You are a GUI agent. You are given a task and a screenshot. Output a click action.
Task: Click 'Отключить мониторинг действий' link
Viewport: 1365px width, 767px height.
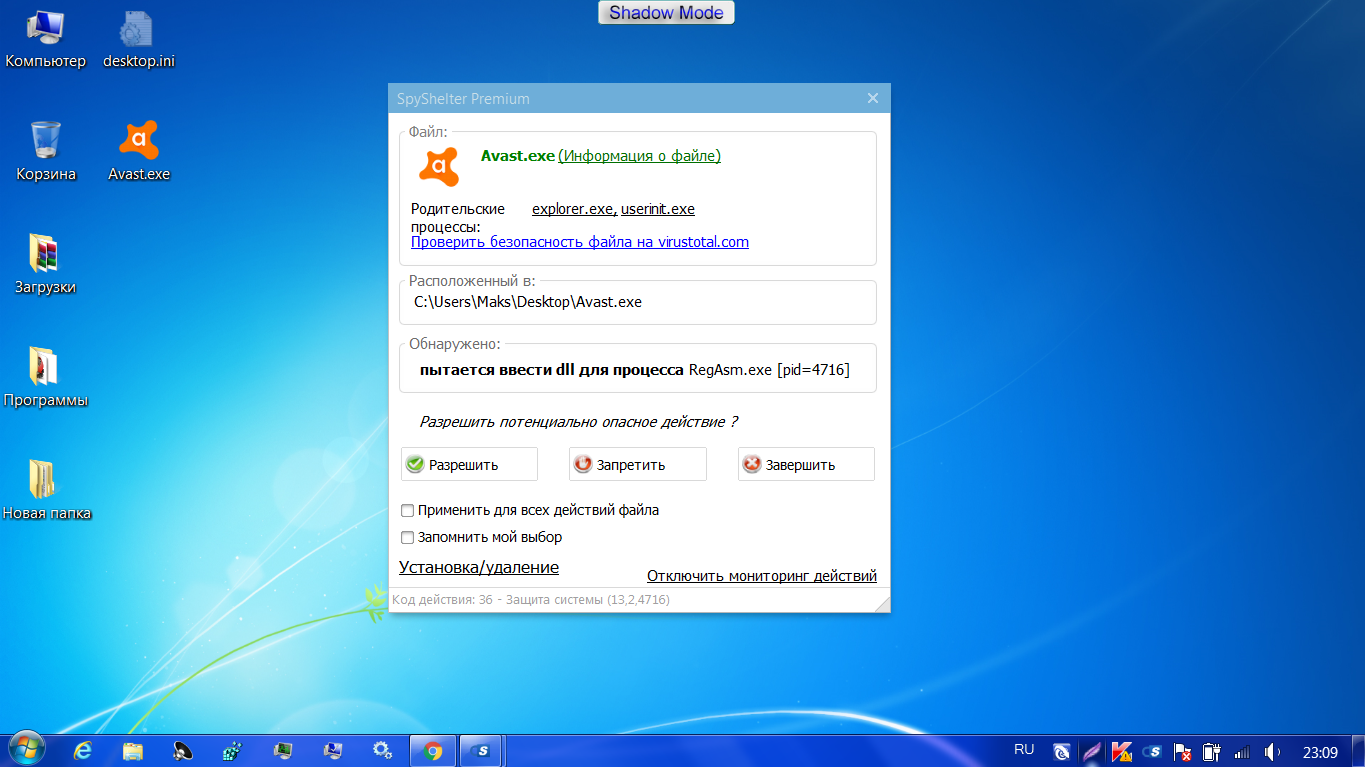[x=762, y=576]
